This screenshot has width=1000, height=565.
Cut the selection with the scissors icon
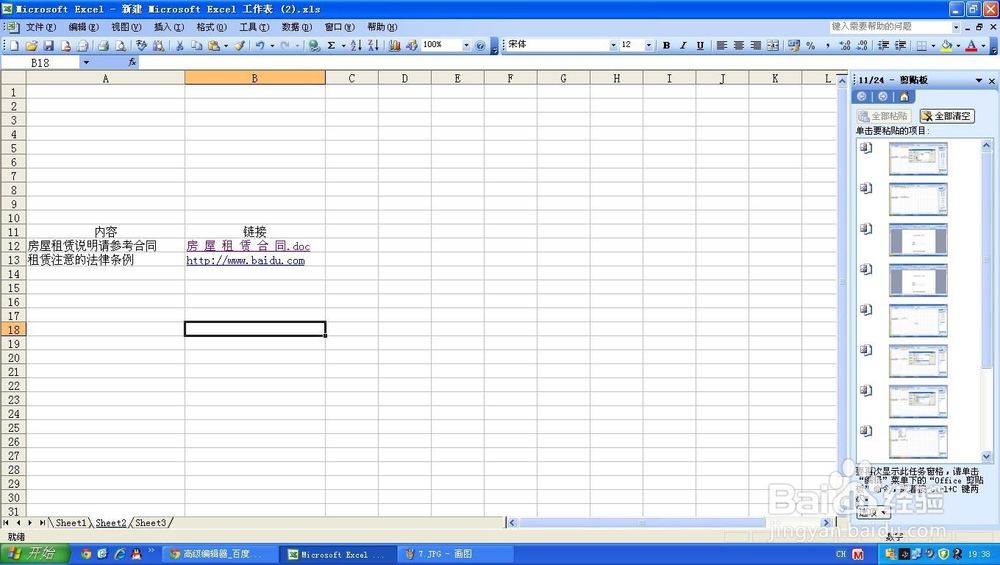click(x=180, y=45)
